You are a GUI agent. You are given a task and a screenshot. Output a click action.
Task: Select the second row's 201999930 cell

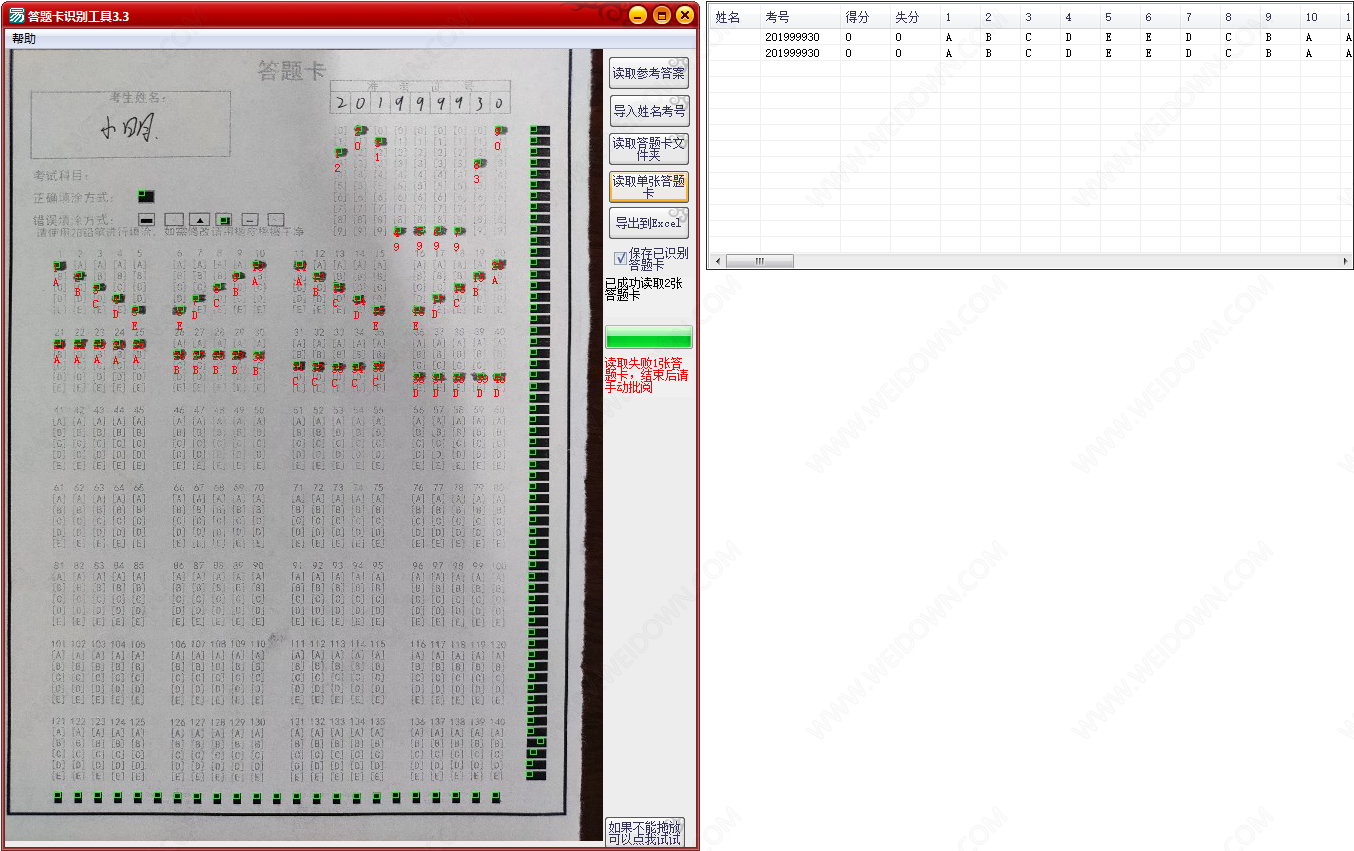click(800, 53)
